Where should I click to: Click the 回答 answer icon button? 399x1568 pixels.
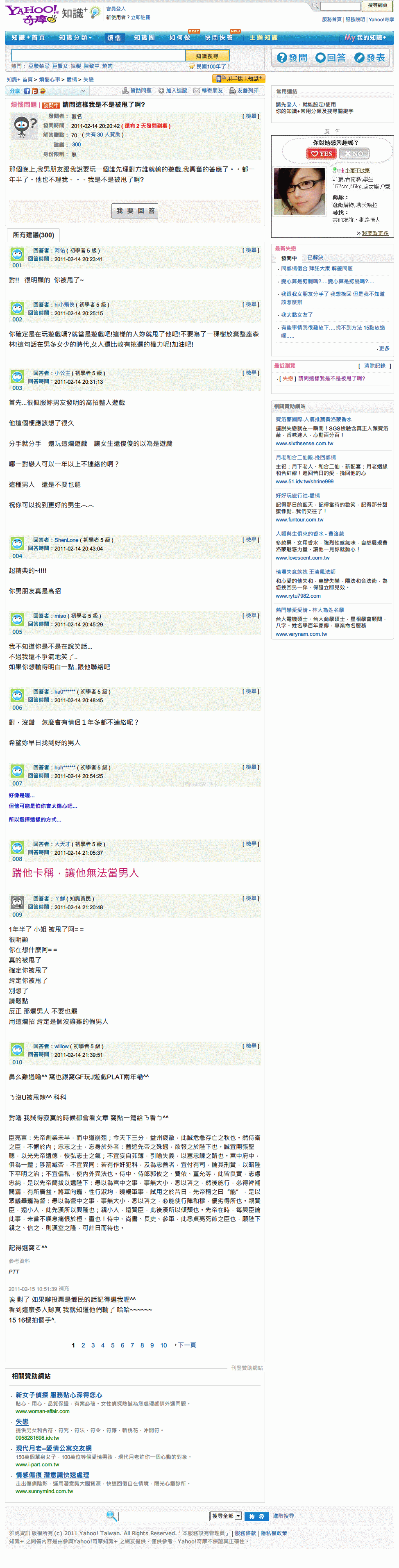click(320, 58)
